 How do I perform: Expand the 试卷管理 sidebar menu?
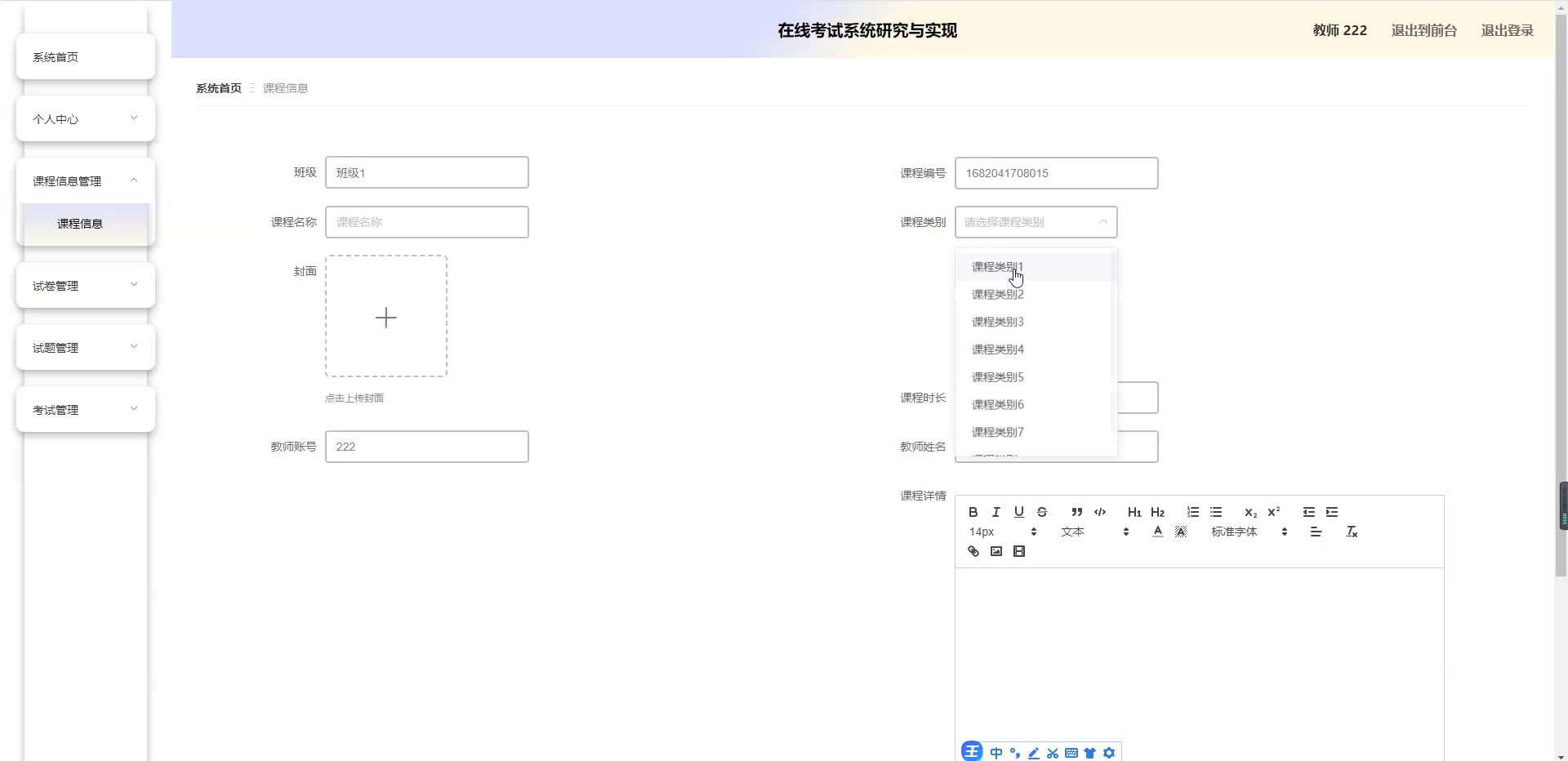click(86, 286)
